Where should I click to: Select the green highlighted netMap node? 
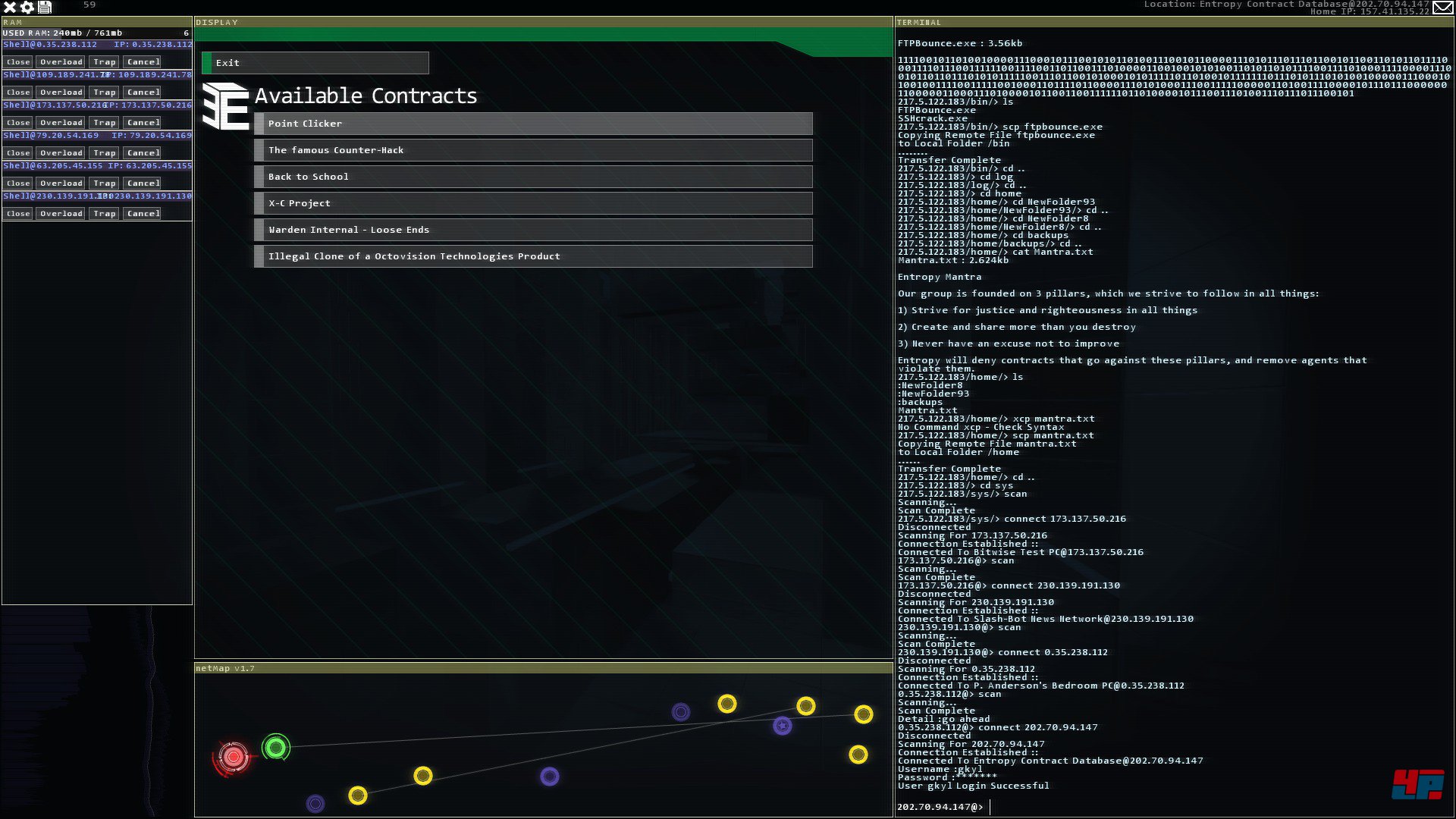276,748
